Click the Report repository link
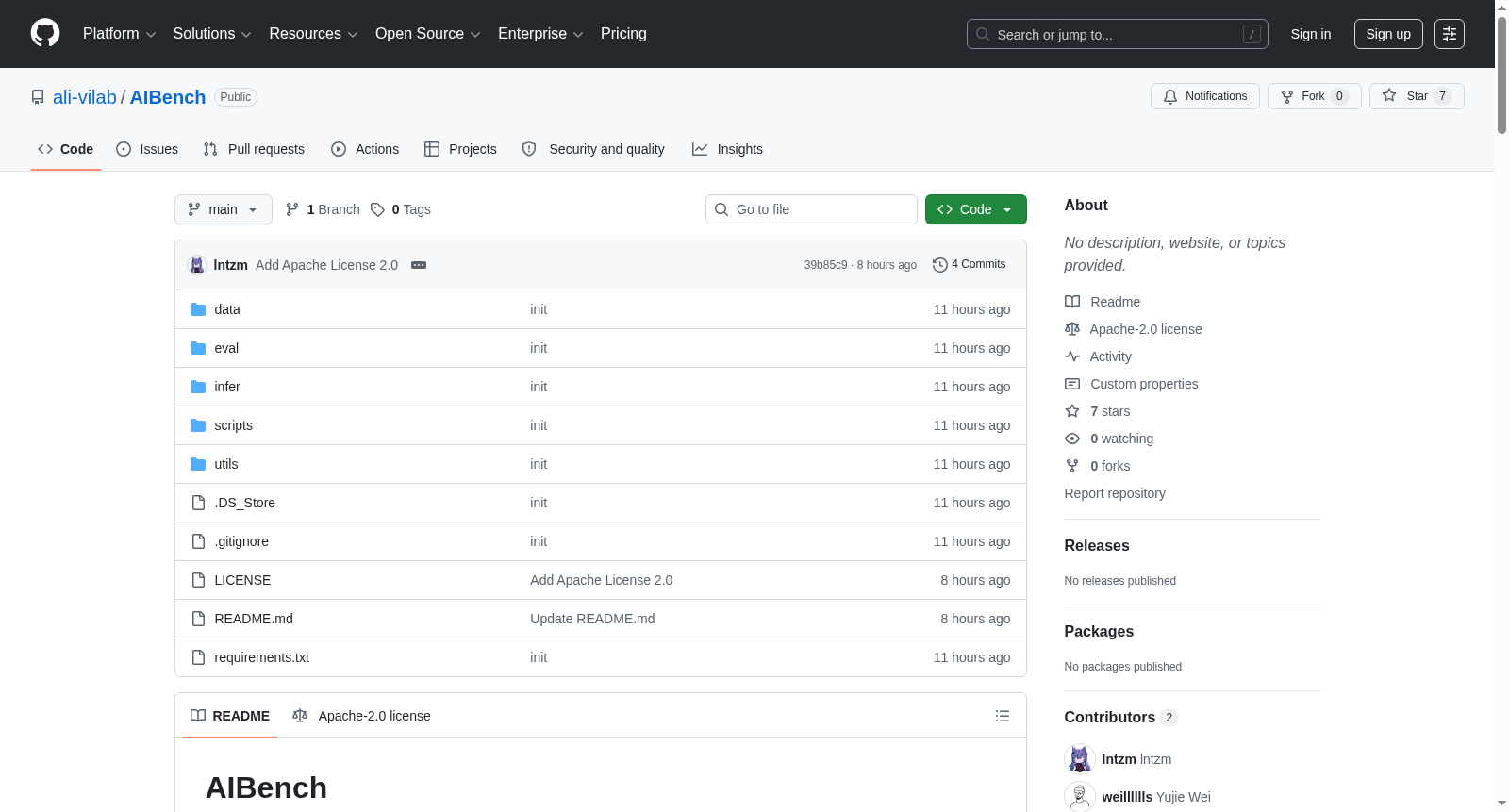Viewport: 1509px width, 812px height. pos(1115,493)
